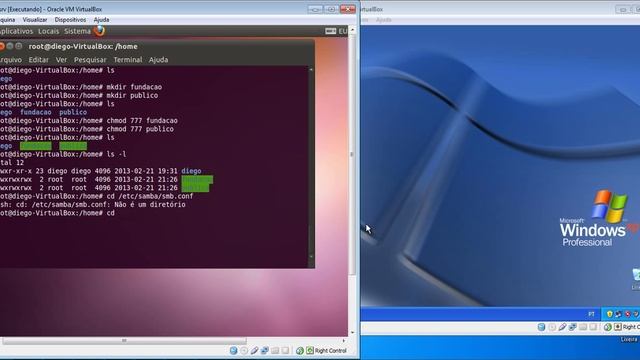Maximize the terminal window
Screen dimensions: 640x360
point(18,46)
